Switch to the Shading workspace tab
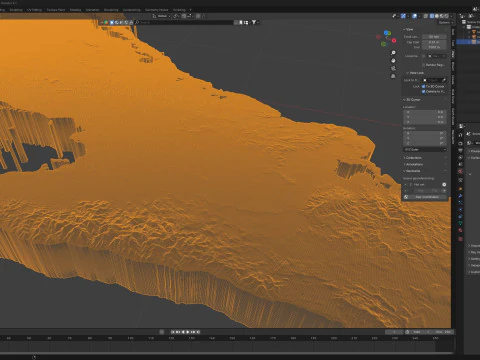The image size is (480, 360). (75, 10)
